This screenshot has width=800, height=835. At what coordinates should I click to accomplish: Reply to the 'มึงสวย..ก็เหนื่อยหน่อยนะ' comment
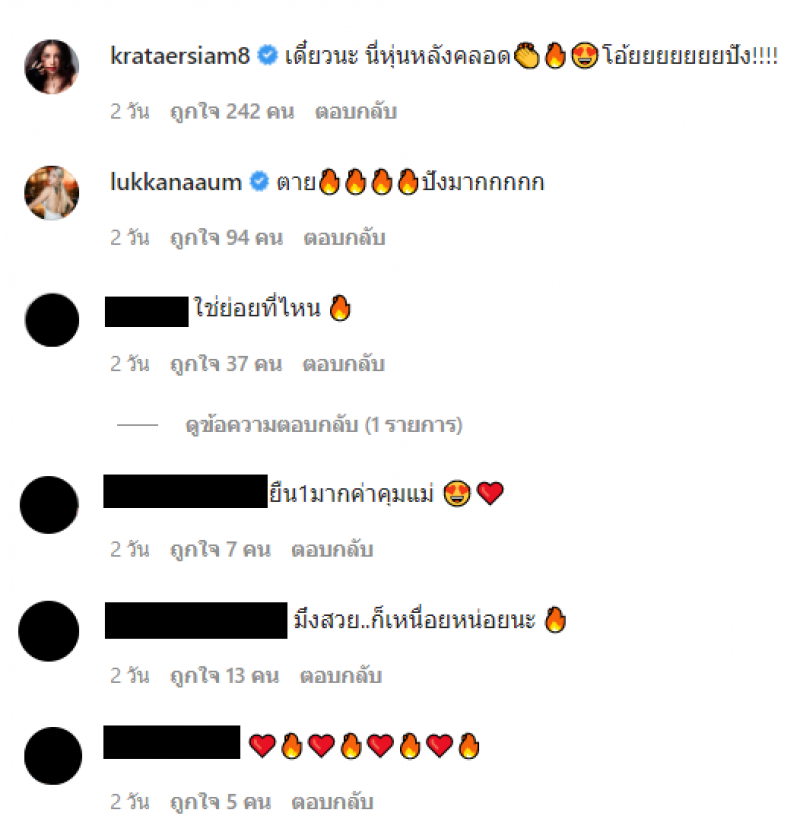pyautogui.click(x=341, y=676)
